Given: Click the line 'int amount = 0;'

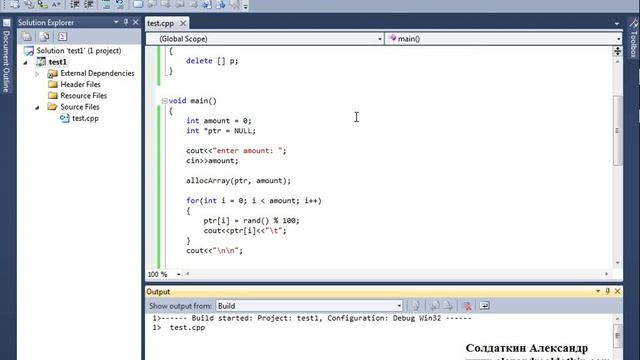Looking at the screenshot, I should tap(219, 121).
